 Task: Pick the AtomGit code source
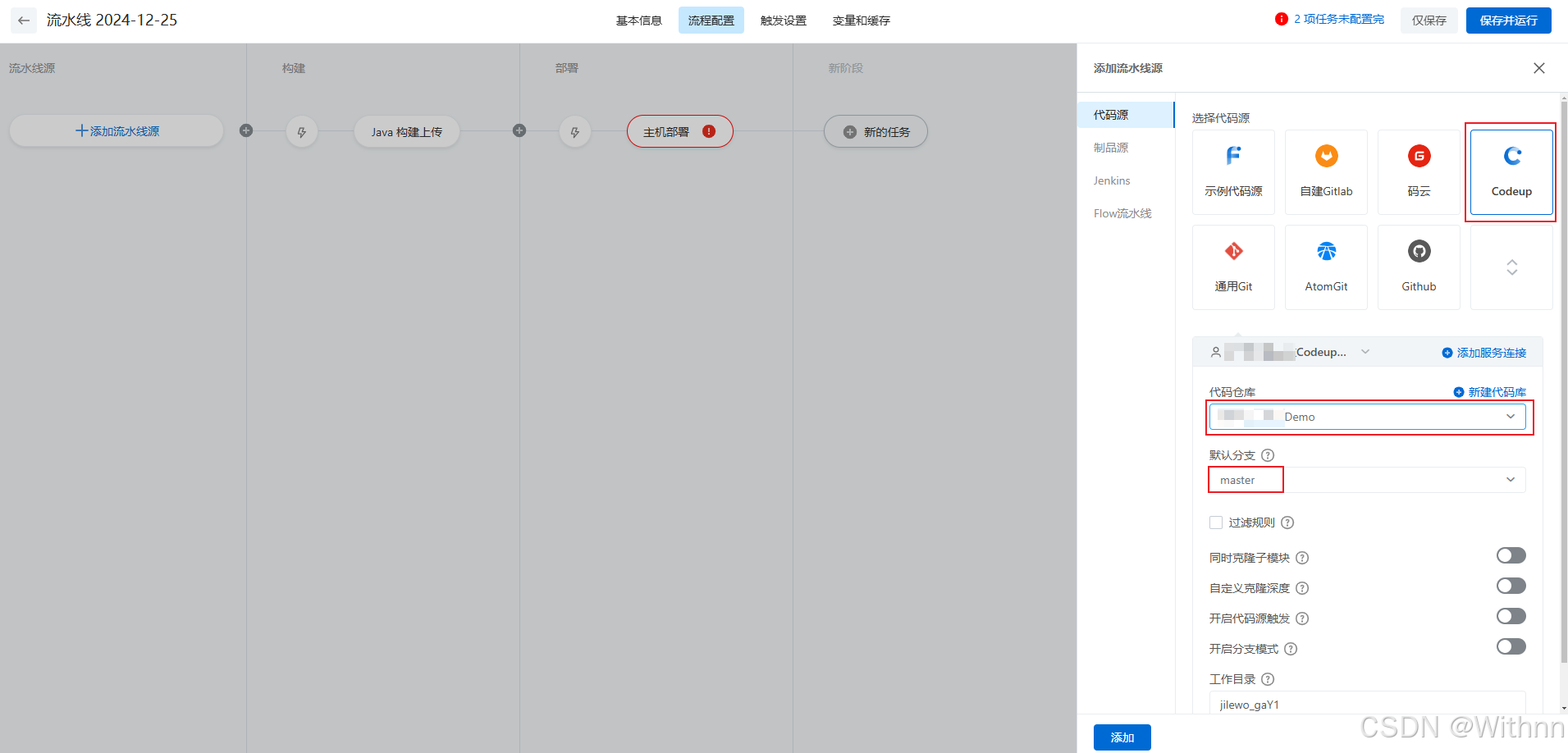tap(1325, 265)
